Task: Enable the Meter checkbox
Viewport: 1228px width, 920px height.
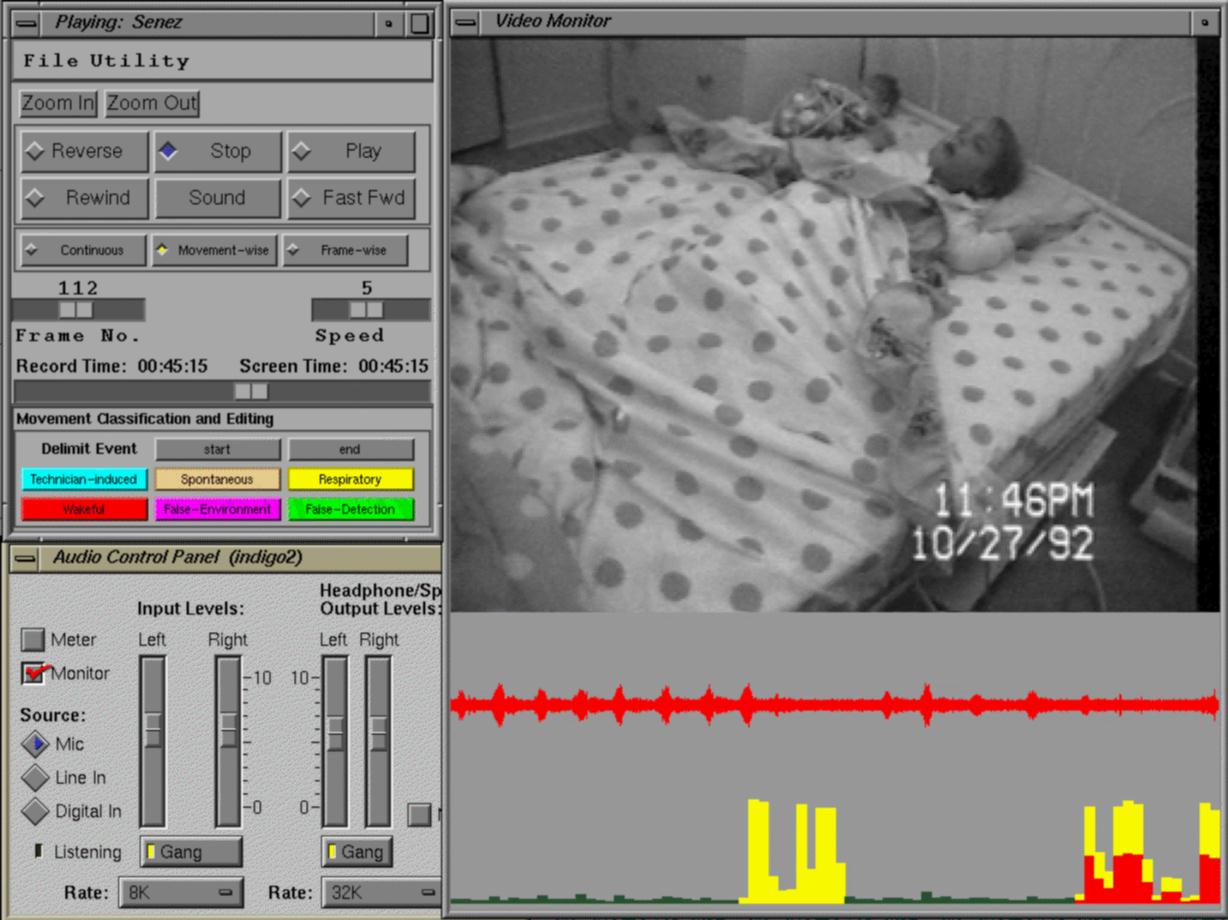Action: coord(34,640)
